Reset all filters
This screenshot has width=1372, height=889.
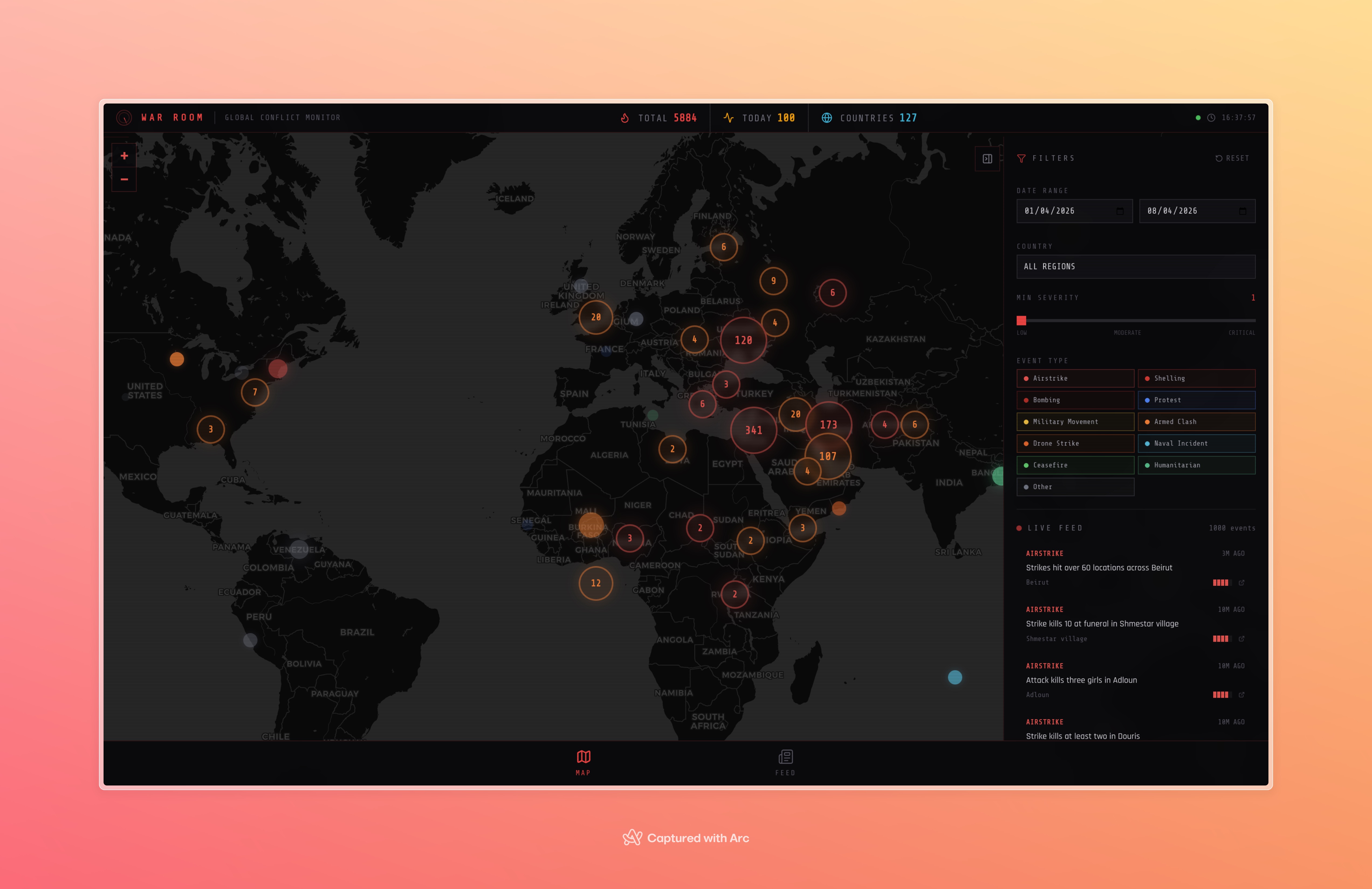[x=1232, y=158]
